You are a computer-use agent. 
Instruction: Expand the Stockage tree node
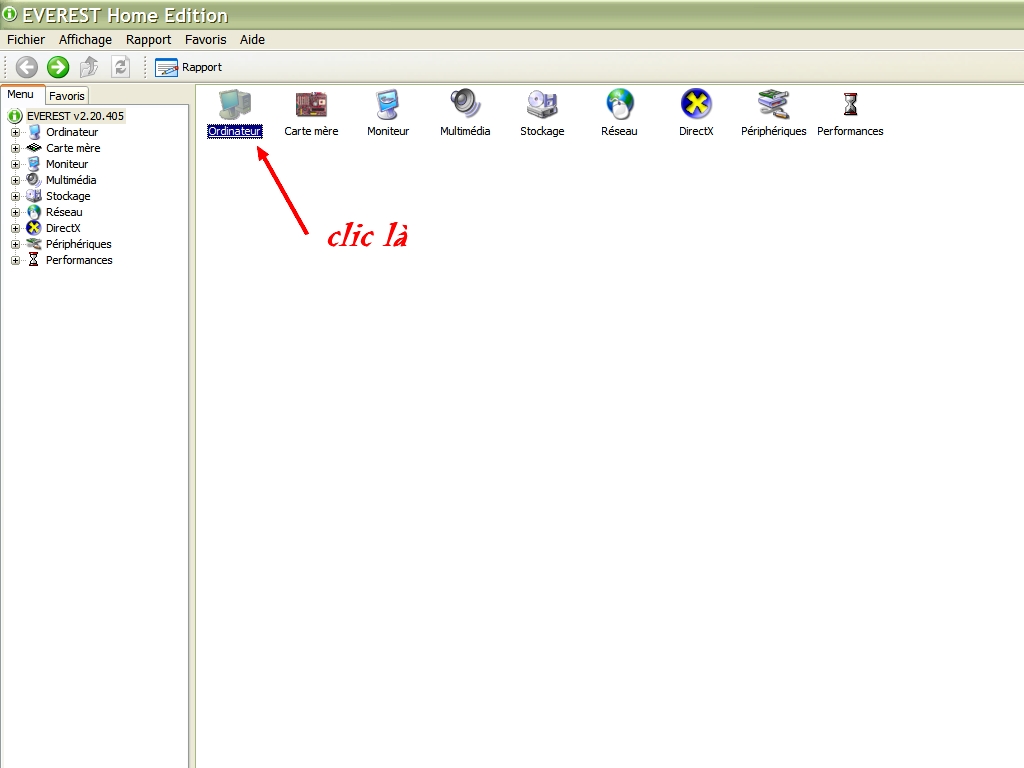coord(15,196)
